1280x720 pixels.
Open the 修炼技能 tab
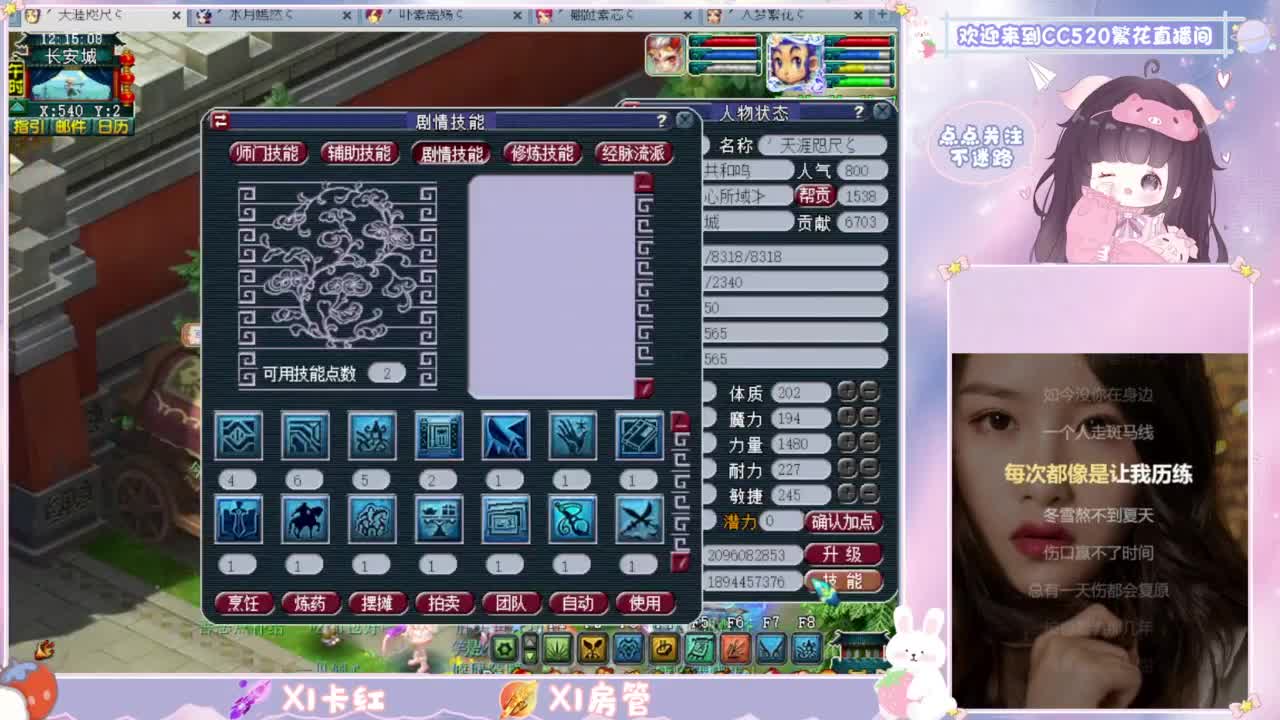[543, 153]
